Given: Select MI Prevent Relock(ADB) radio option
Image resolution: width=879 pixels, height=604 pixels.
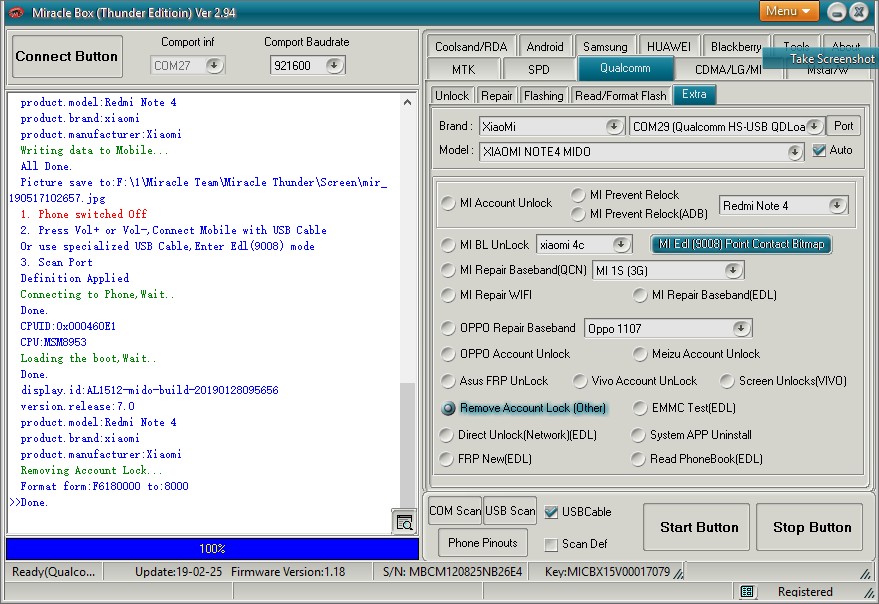Looking at the screenshot, I should [x=578, y=214].
